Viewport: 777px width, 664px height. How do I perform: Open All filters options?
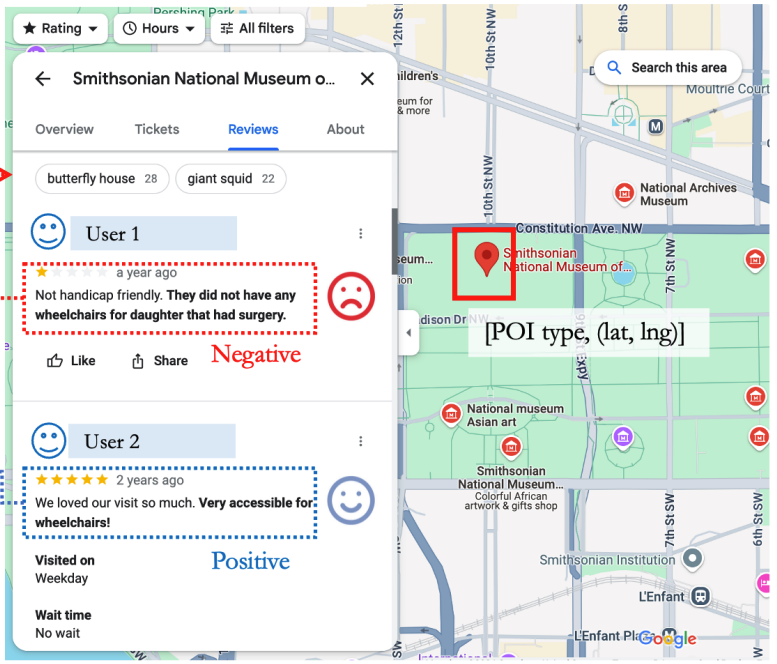(x=258, y=28)
